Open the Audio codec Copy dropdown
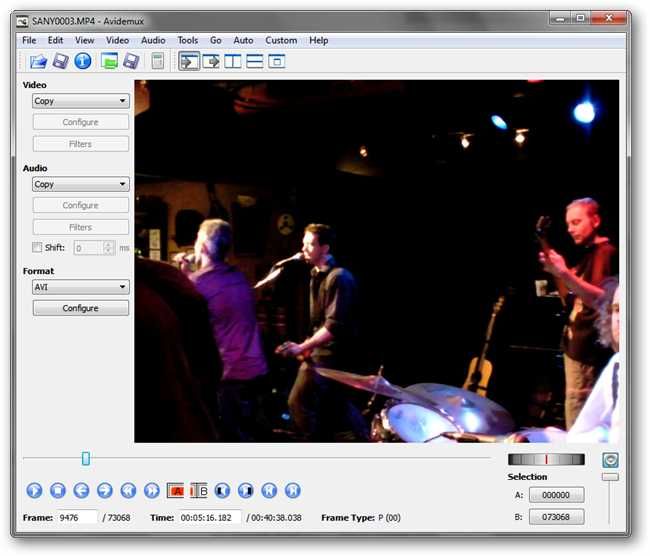Viewport: 650px width, 556px height. [x=80, y=184]
